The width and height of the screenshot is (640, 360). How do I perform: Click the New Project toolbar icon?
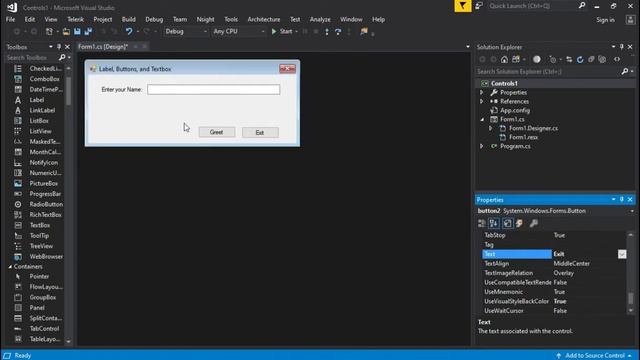point(49,31)
